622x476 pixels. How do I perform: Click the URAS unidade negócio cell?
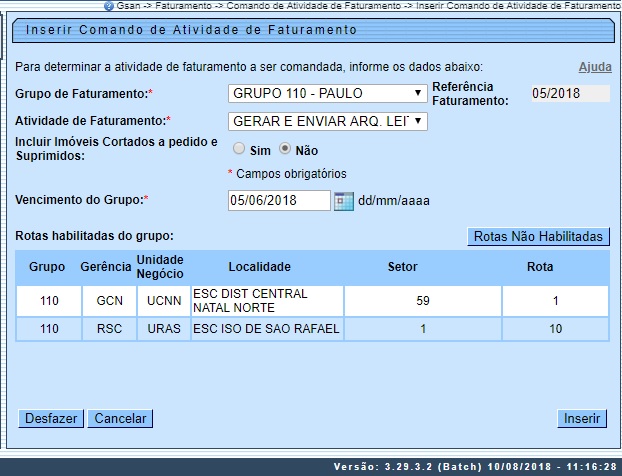coord(164,329)
